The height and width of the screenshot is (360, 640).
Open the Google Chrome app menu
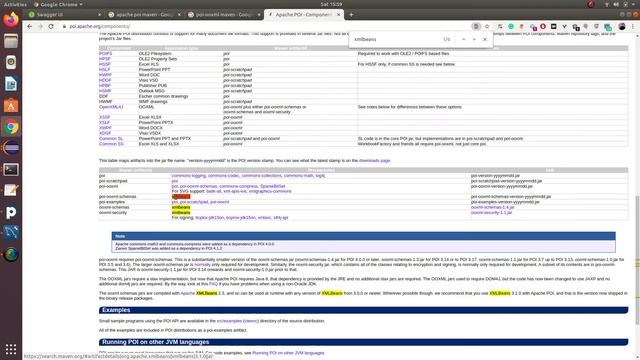click(58, 4)
